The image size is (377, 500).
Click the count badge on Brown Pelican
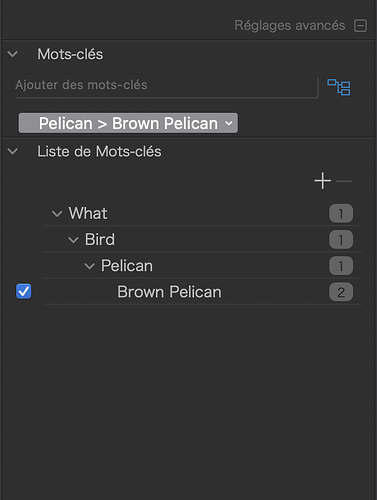341,292
